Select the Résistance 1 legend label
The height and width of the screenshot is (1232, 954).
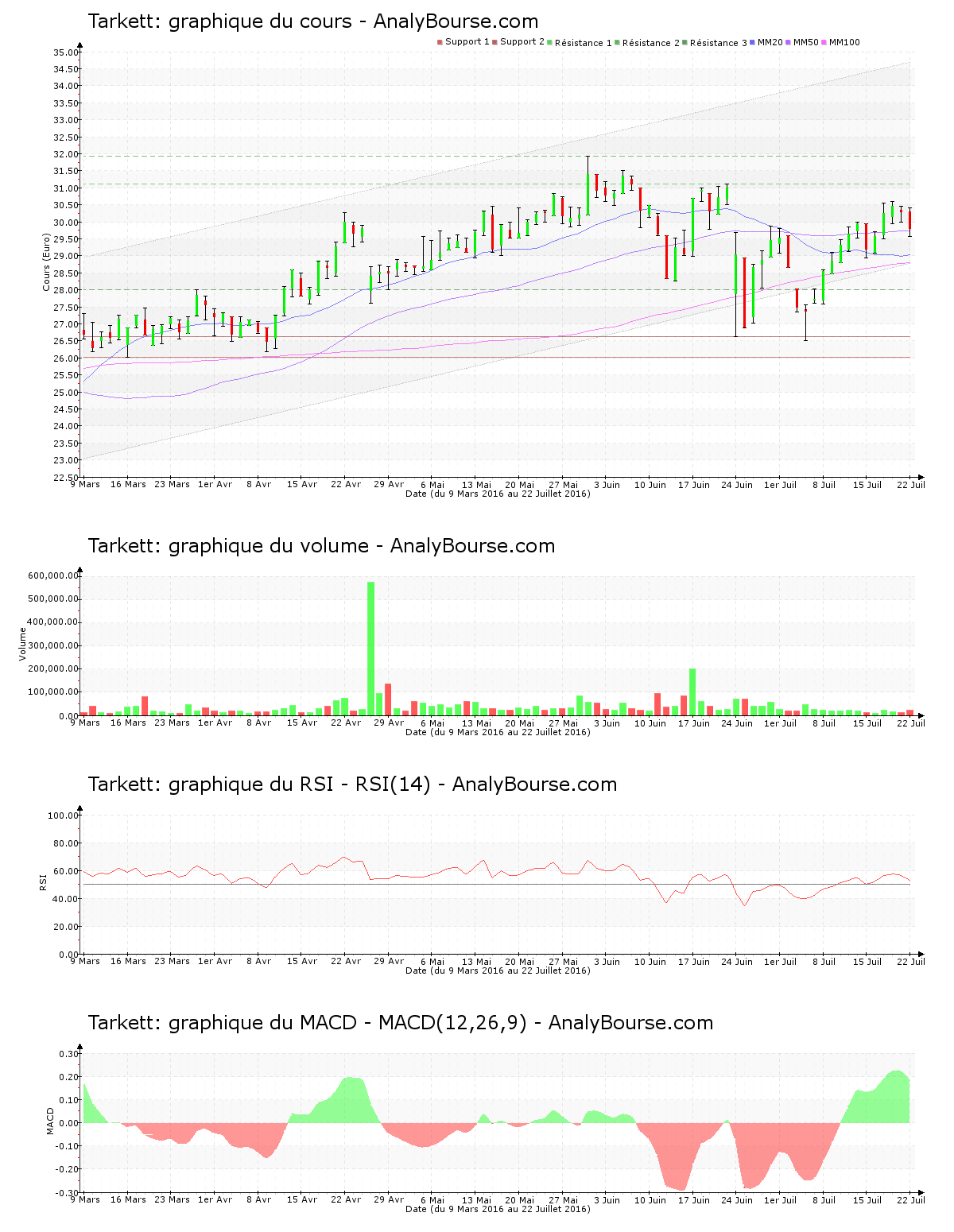click(x=584, y=42)
